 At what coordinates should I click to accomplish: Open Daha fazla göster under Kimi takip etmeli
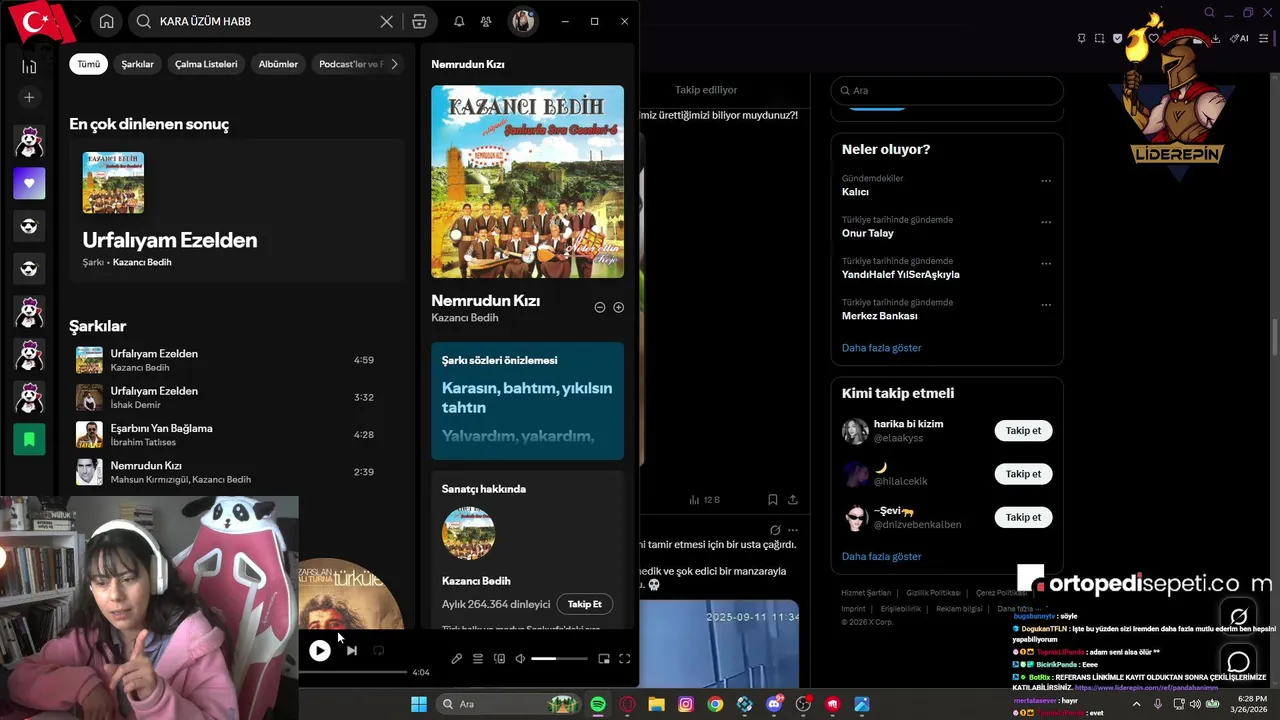click(x=881, y=556)
